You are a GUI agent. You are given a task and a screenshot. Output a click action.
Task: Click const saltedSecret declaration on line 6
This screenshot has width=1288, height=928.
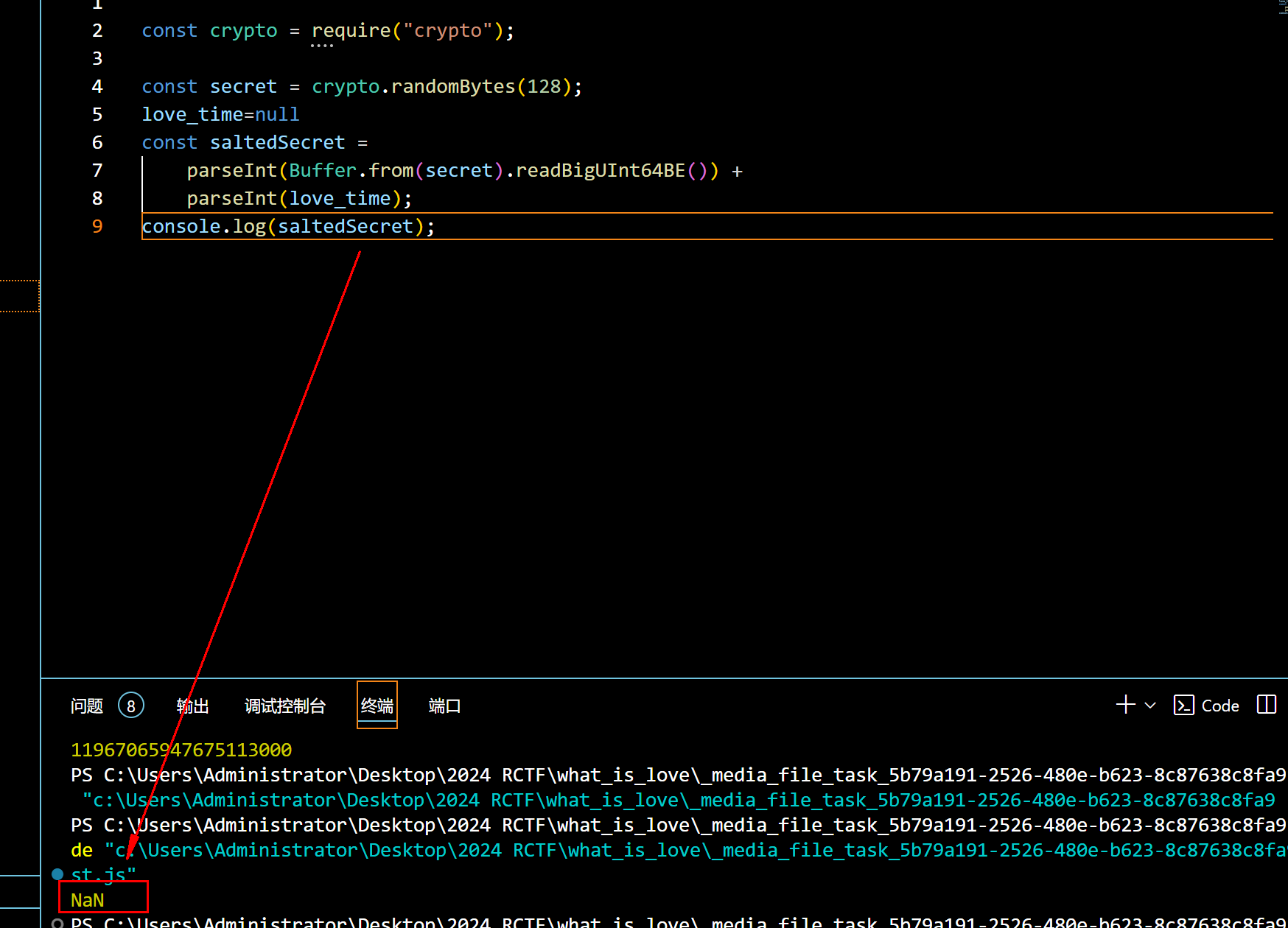point(254,143)
